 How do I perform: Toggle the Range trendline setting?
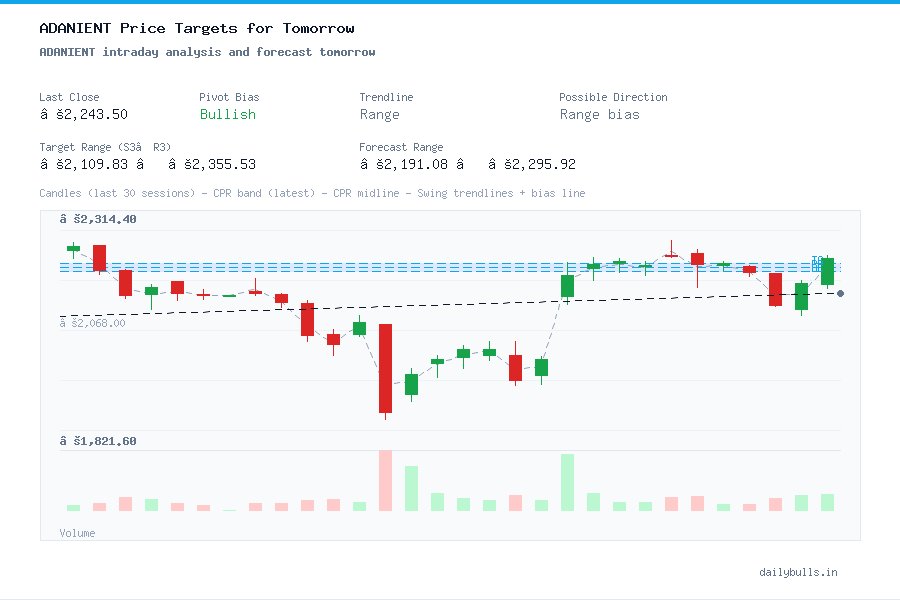pos(381,115)
